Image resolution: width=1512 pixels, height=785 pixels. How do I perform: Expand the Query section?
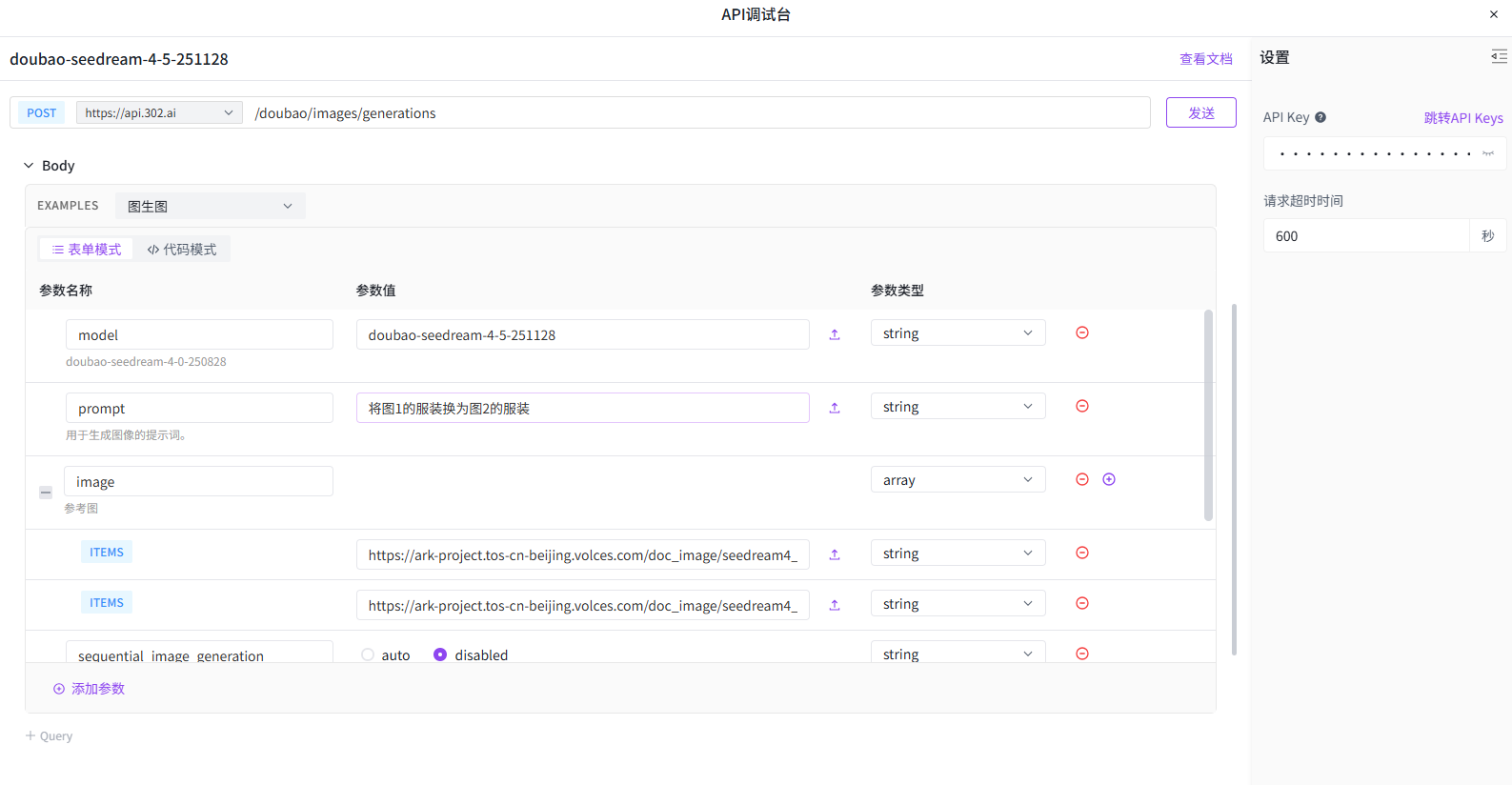(x=49, y=735)
